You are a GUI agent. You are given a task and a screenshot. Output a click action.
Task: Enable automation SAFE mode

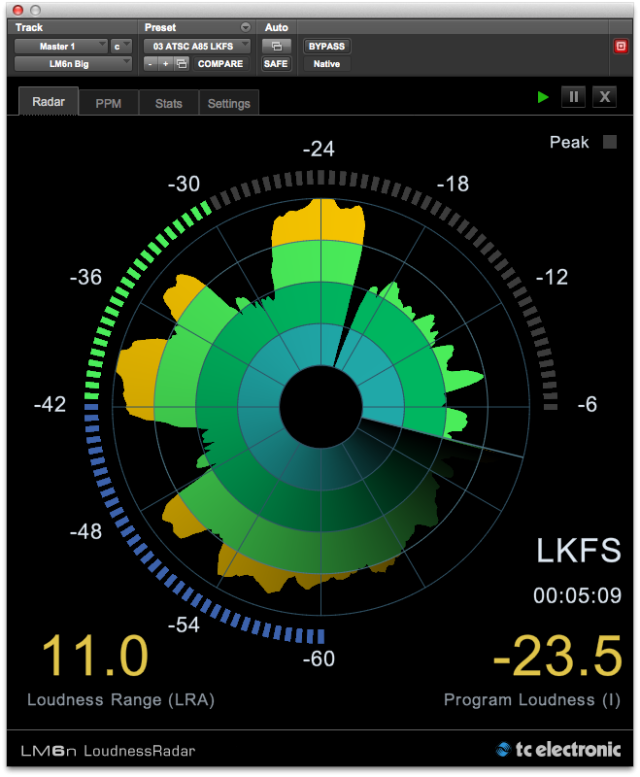275,64
